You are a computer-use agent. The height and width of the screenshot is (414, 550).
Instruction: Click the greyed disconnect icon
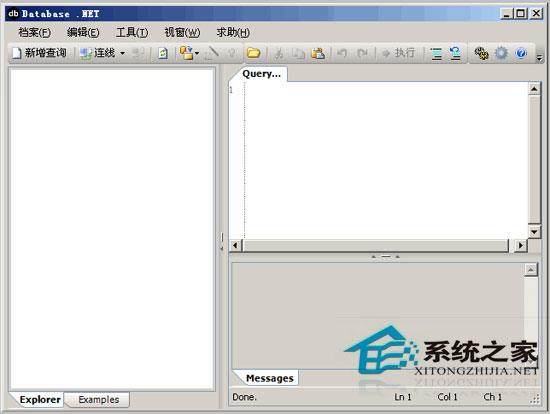tap(138, 53)
